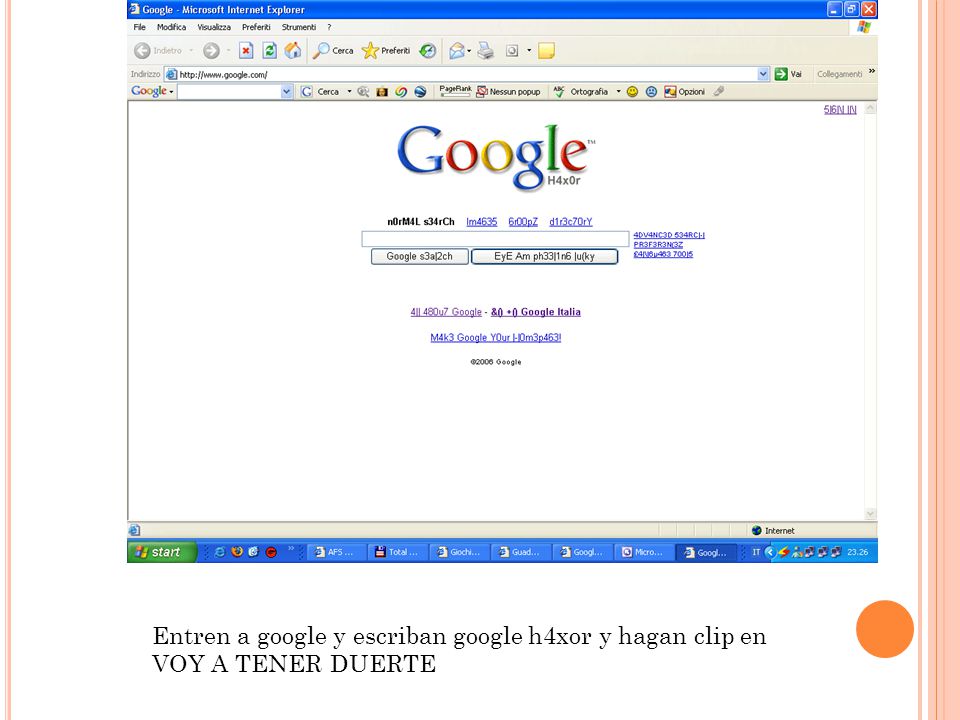Screen dimensions: 960x720
Task: Click the Google search input field
Action: 495,238
